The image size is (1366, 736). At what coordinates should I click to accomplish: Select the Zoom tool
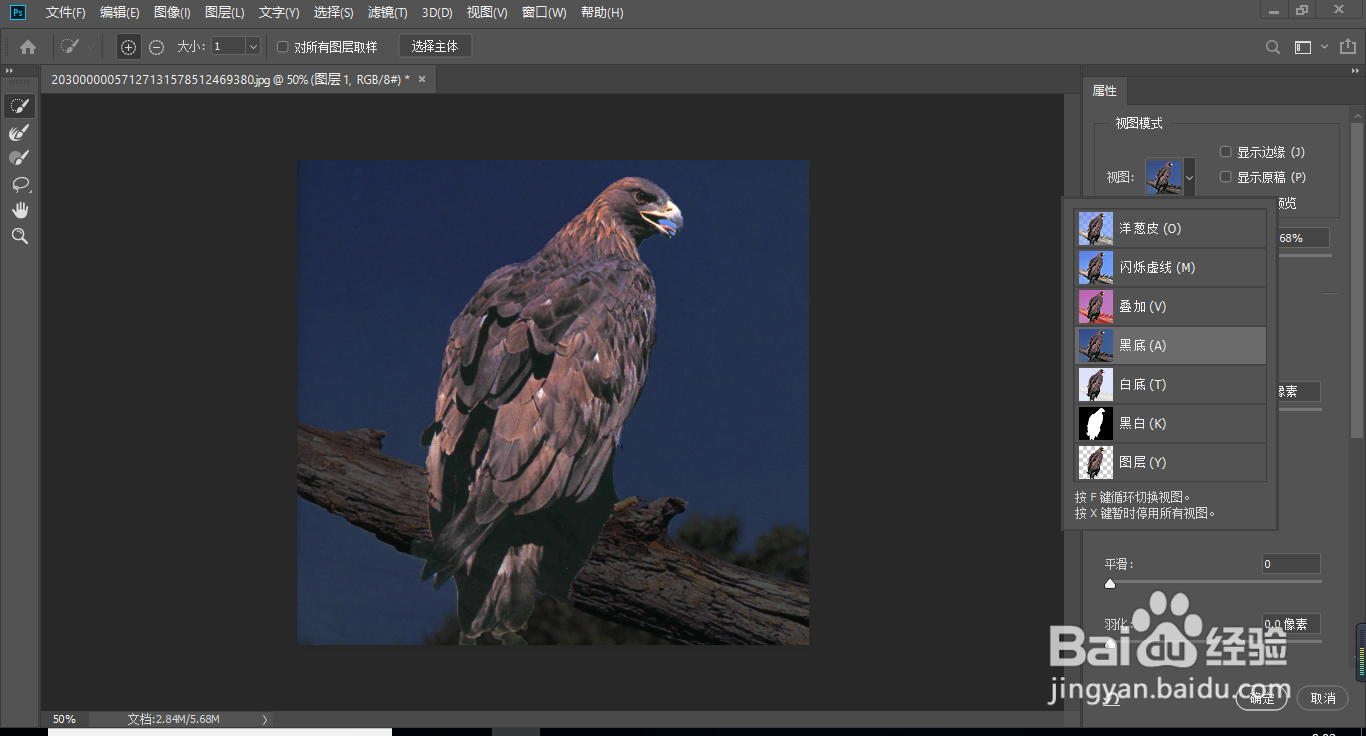click(x=19, y=236)
